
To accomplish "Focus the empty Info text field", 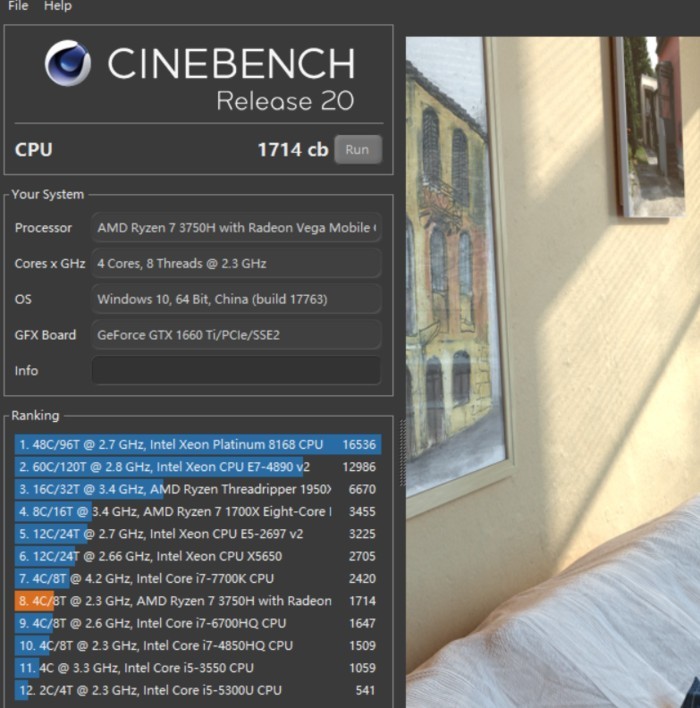I will [236, 371].
